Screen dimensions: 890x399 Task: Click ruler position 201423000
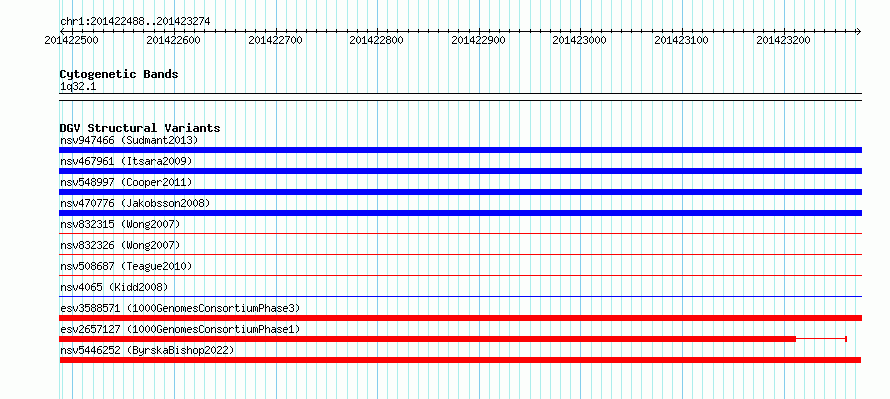(x=580, y=40)
